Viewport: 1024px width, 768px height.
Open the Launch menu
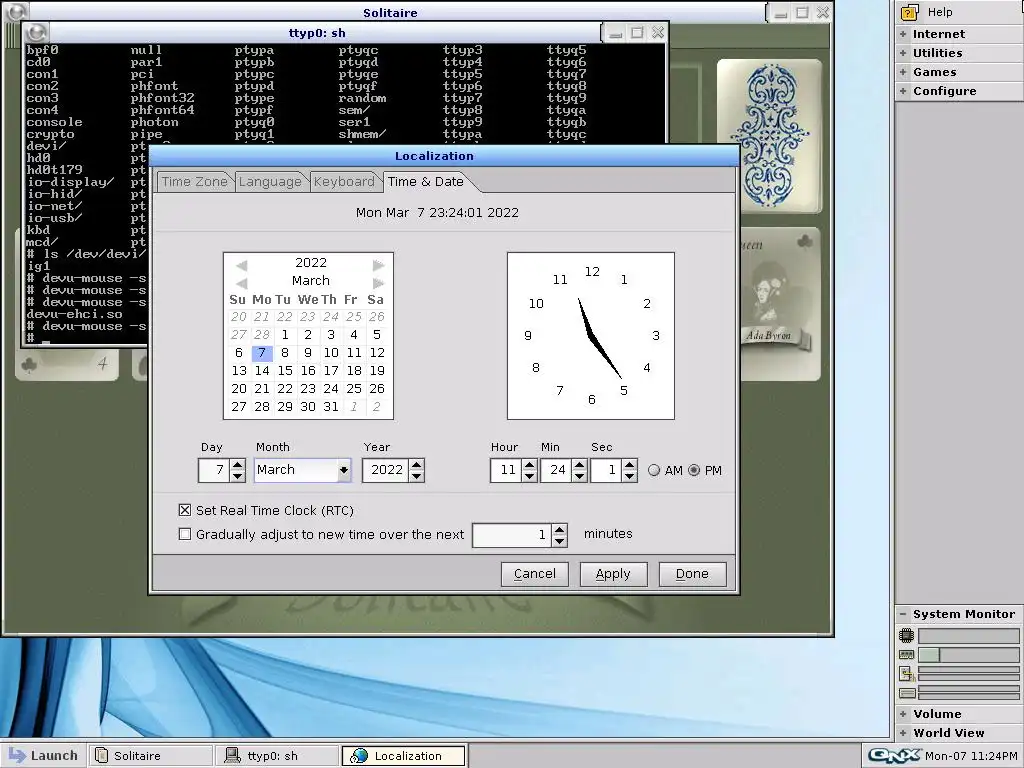click(x=43, y=756)
